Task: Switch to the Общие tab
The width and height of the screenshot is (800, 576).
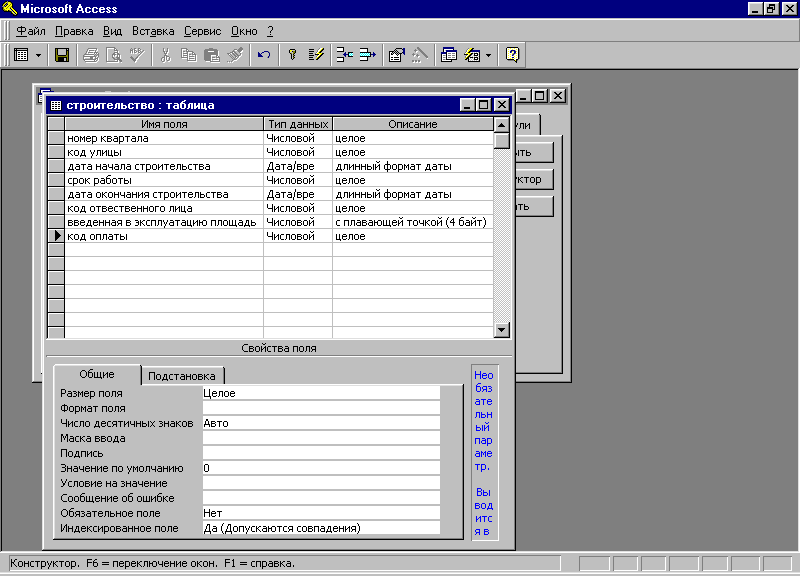Action: [97, 374]
